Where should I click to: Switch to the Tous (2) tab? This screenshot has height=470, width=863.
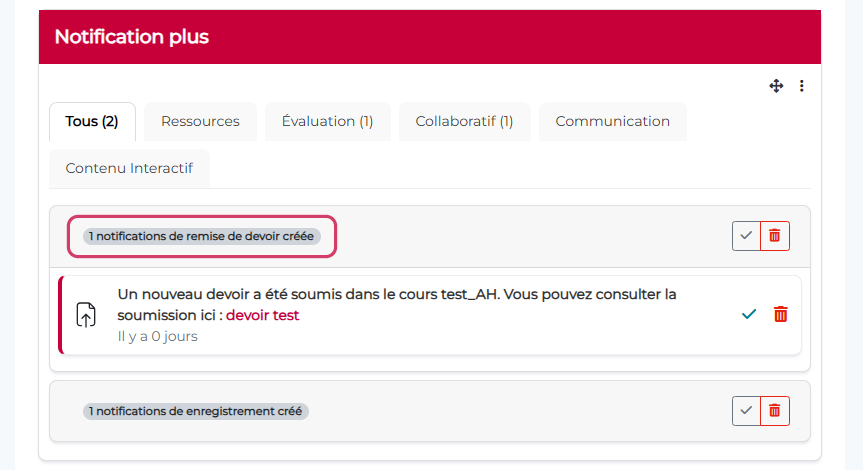point(92,121)
